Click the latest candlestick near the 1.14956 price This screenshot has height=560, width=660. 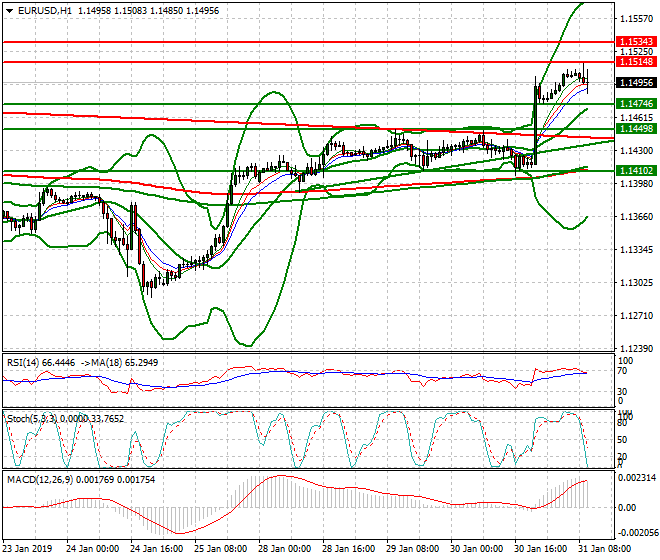pyautogui.click(x=586, y=80)
